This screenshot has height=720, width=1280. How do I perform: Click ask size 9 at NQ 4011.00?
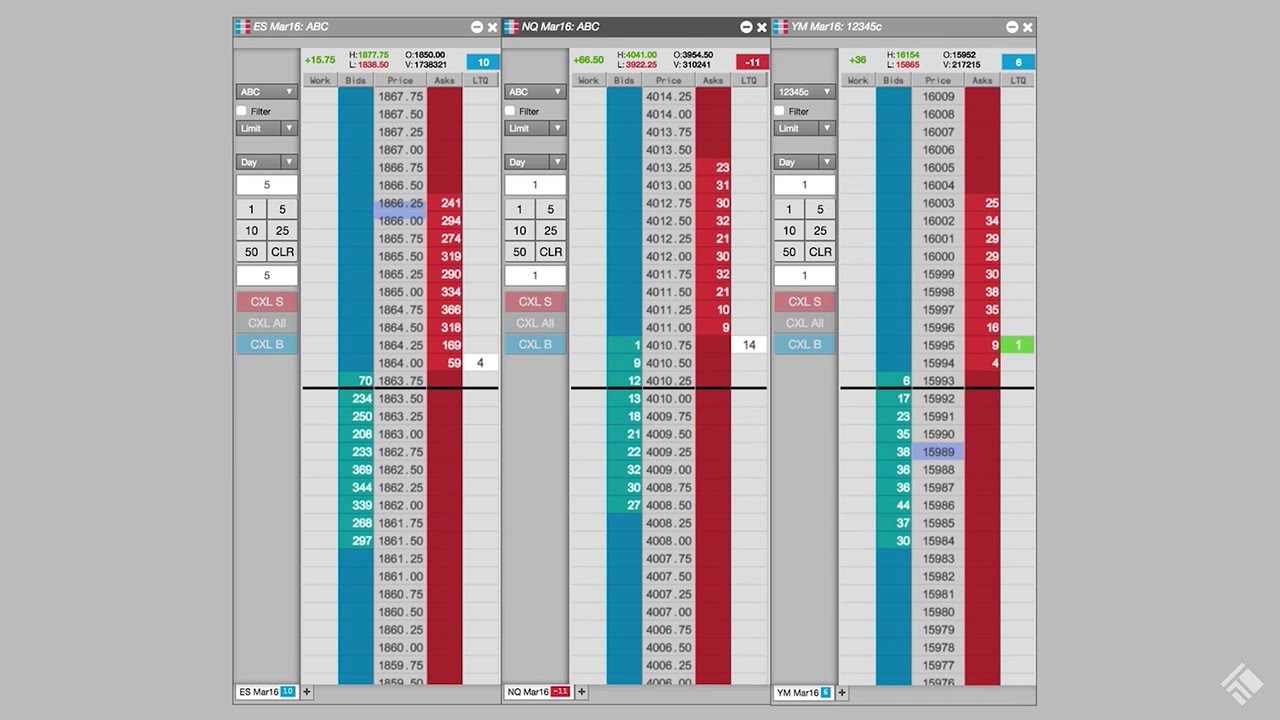click(713, 328)
